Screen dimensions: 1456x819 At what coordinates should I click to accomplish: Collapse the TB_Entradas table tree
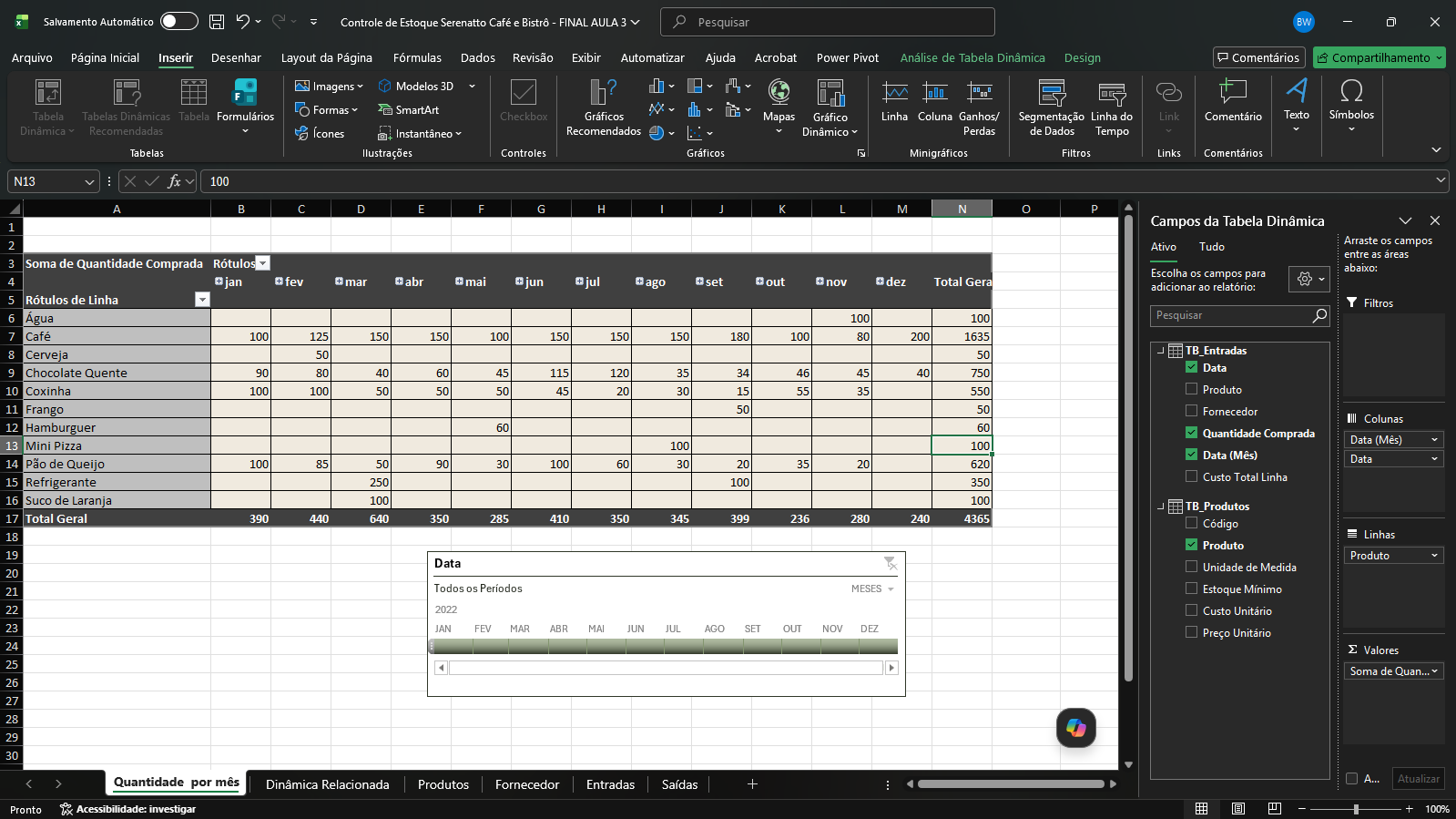pos(1160,351)
